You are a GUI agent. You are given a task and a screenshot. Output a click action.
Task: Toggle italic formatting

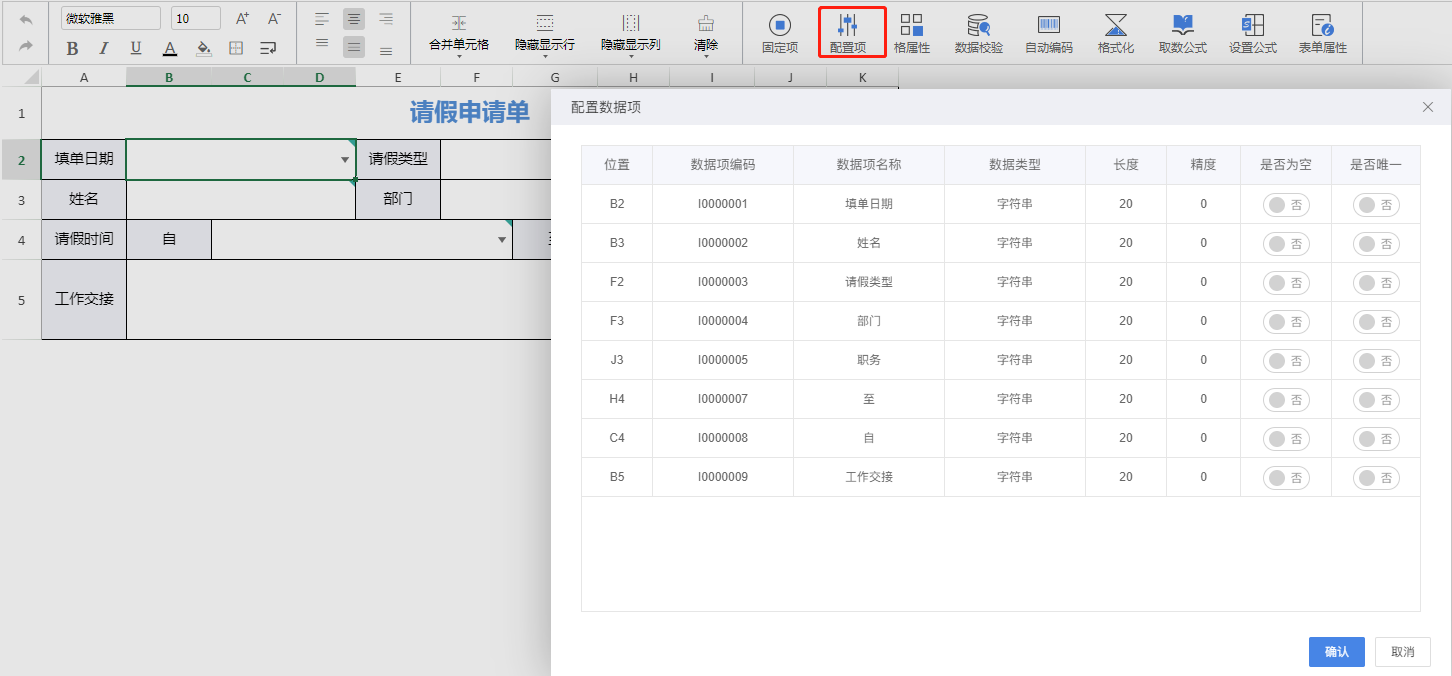tap(104, 48)
